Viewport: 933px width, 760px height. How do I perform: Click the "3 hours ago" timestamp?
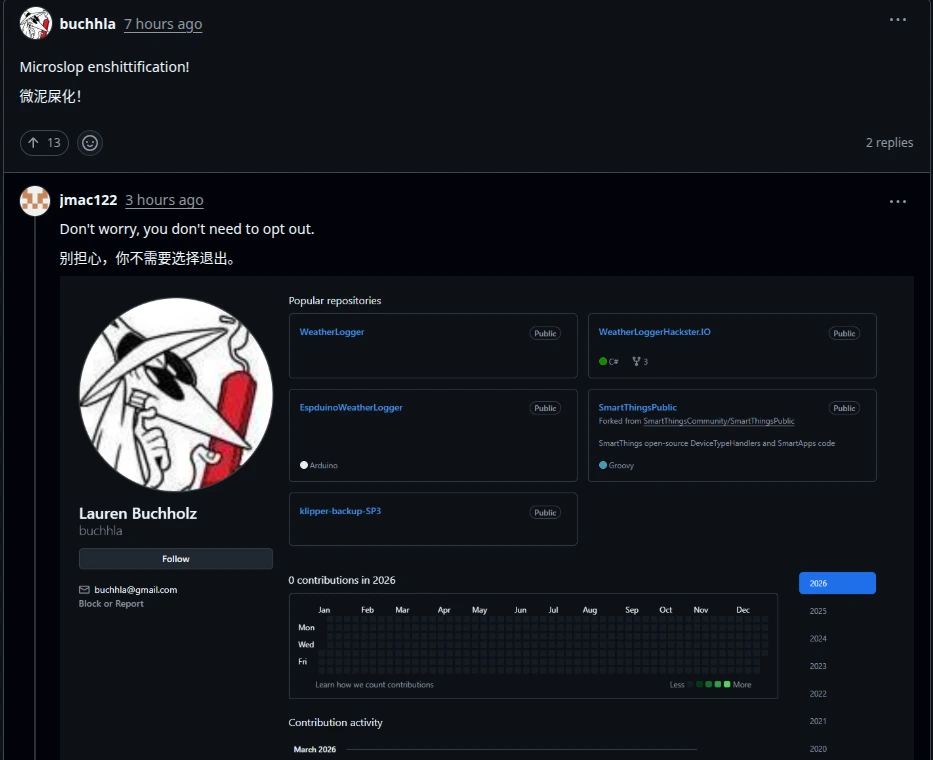pos(164,200)
